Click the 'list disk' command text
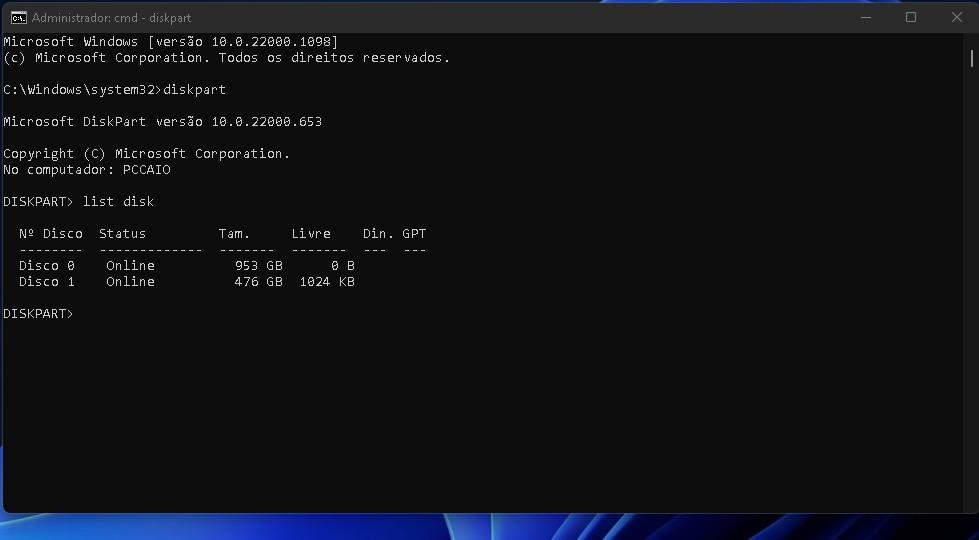 coord(118,202)
